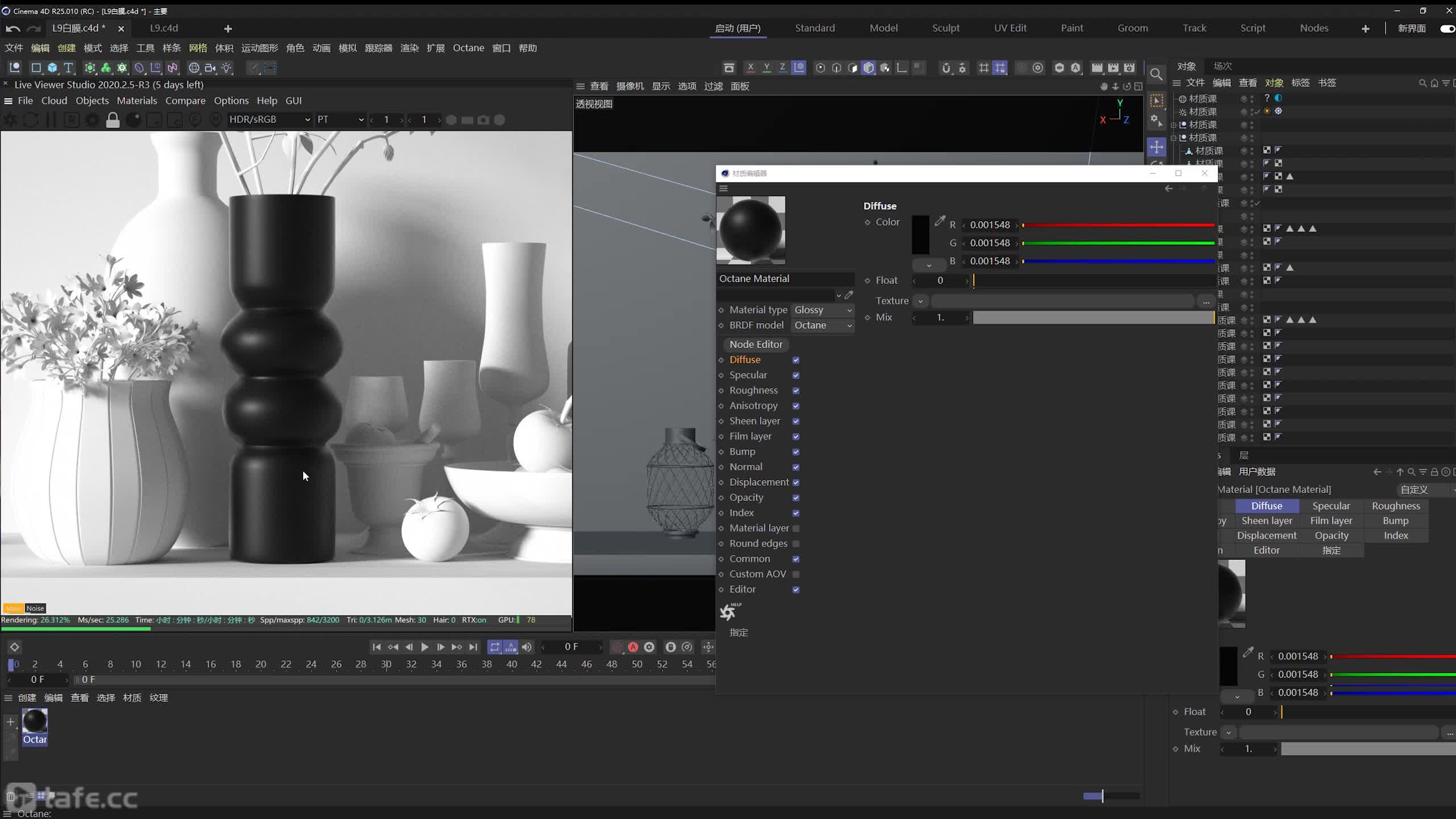Click render to picture viewer clapperboard icon
Viewport: 1456px width, 819px height.
[x=1113, y=68]
